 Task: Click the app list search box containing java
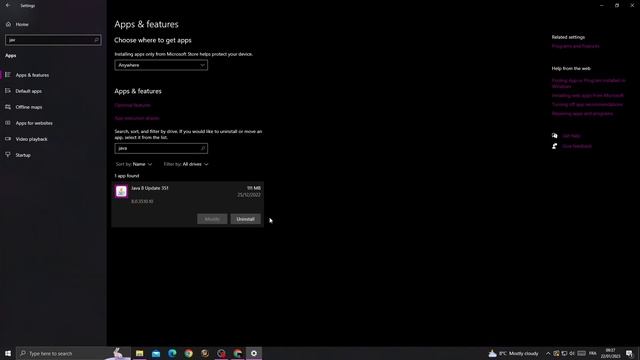click(161, 149)
